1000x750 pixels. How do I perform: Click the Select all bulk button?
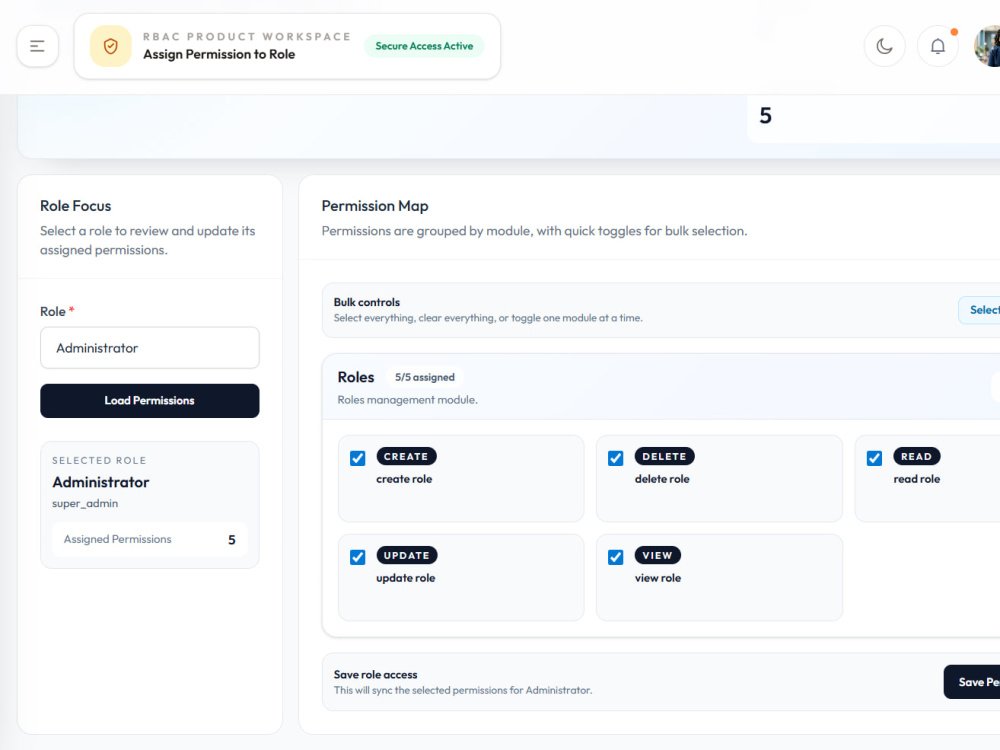(979, 310)
